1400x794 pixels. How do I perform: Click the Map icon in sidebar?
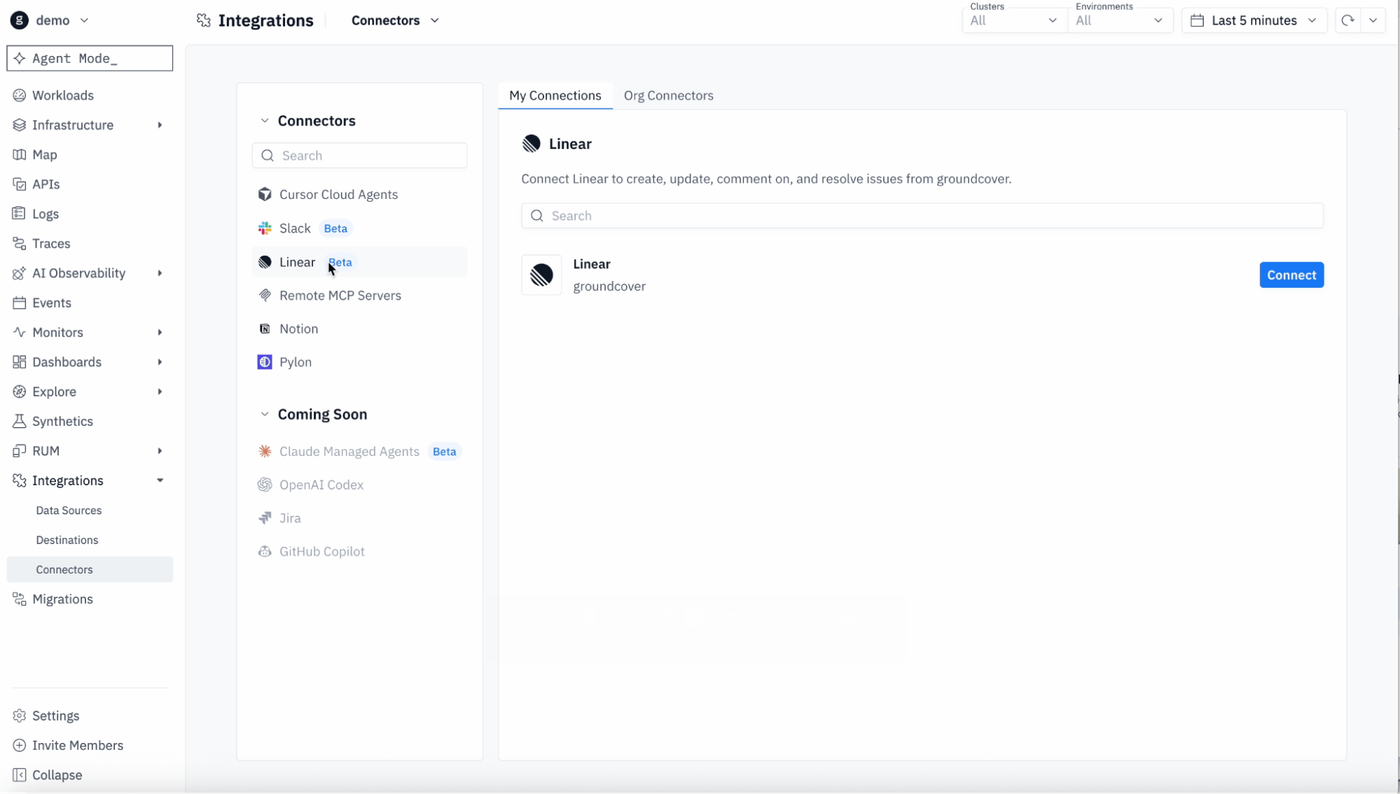(x=19, y=155)
